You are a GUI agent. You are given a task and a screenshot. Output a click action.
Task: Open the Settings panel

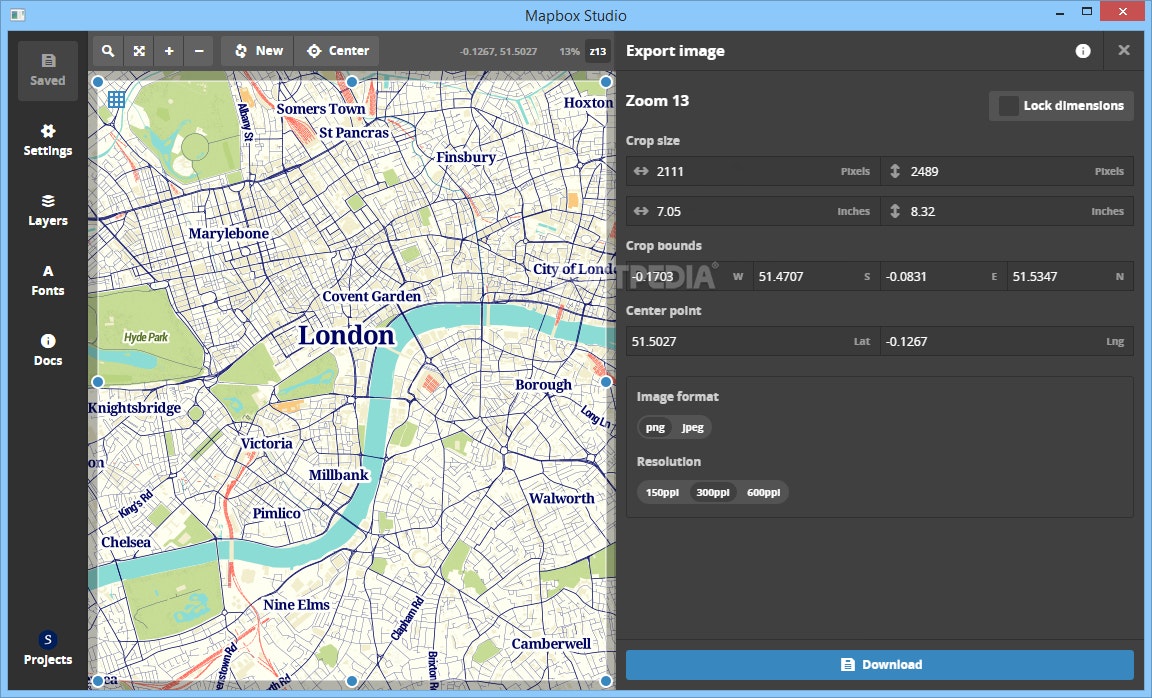coord(47,140)
